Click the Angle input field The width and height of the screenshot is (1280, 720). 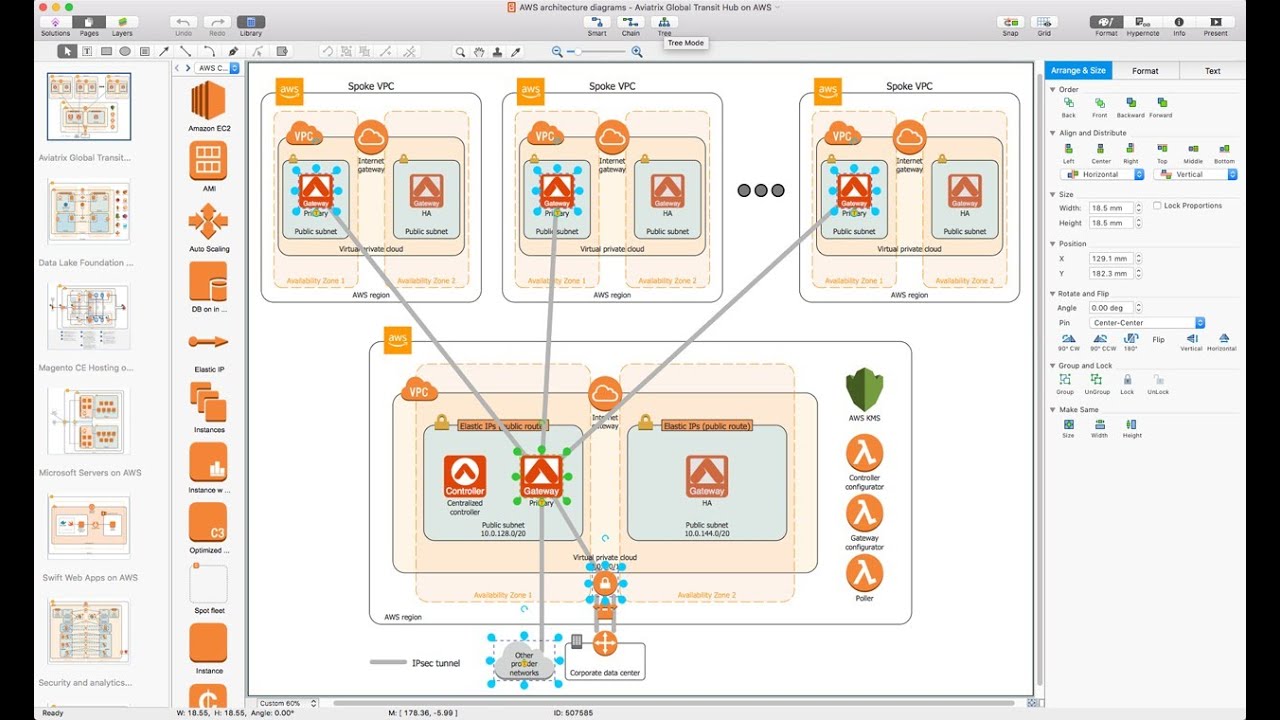(1109, 308)
